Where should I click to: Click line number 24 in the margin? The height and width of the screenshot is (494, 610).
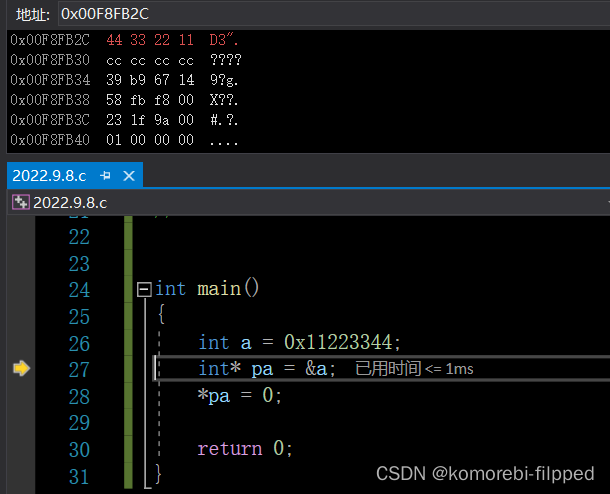click(x=79, y=290)
